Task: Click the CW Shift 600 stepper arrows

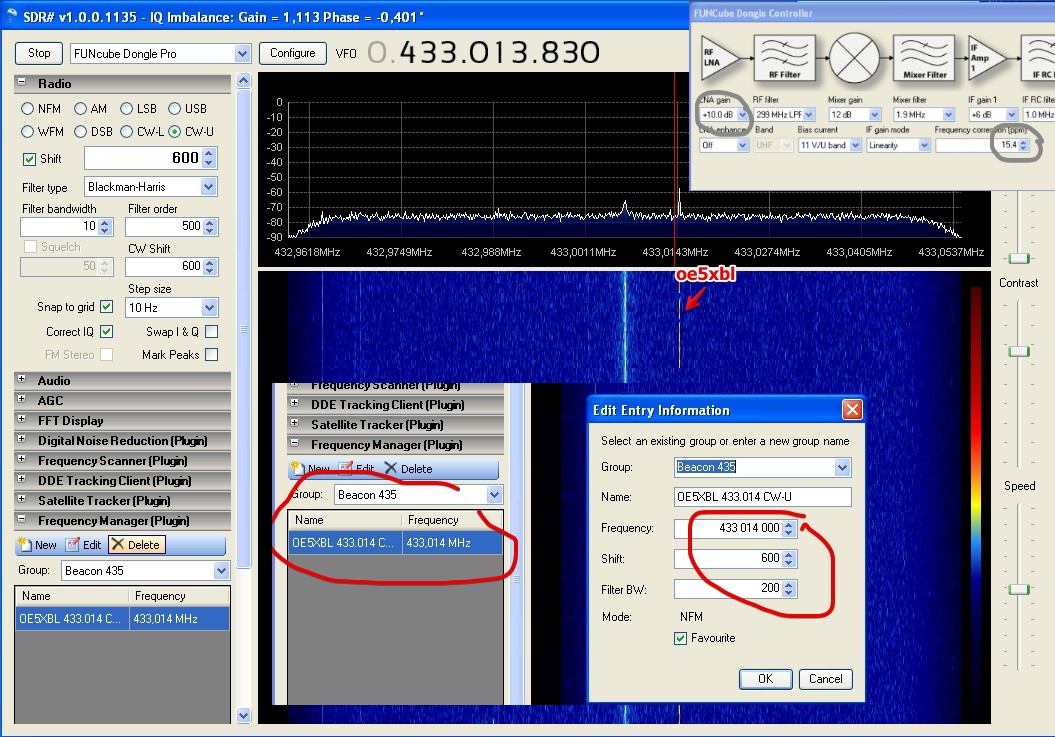Action: pyautogui.click(x=210, y=267)
